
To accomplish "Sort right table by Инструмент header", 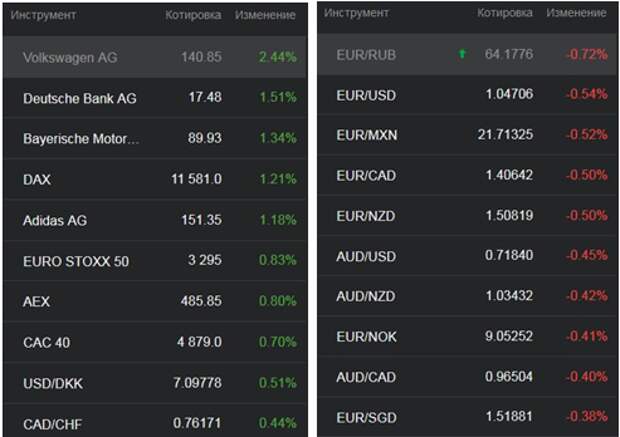I will tap(356, 13).
